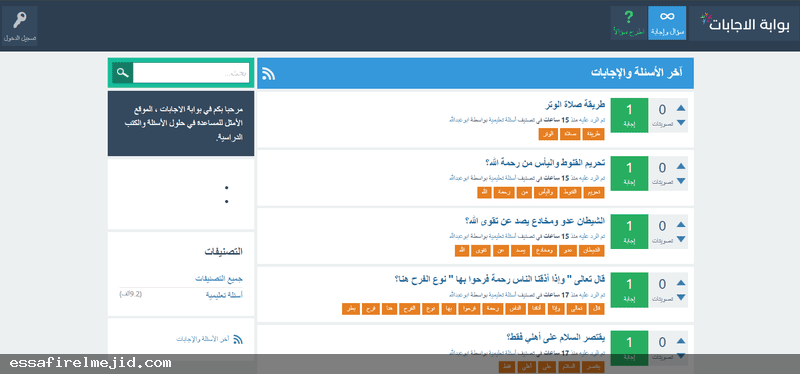Open جميع التصنيفات category link
This screenshot has width=800, height=374.
[x=219, y=279]
